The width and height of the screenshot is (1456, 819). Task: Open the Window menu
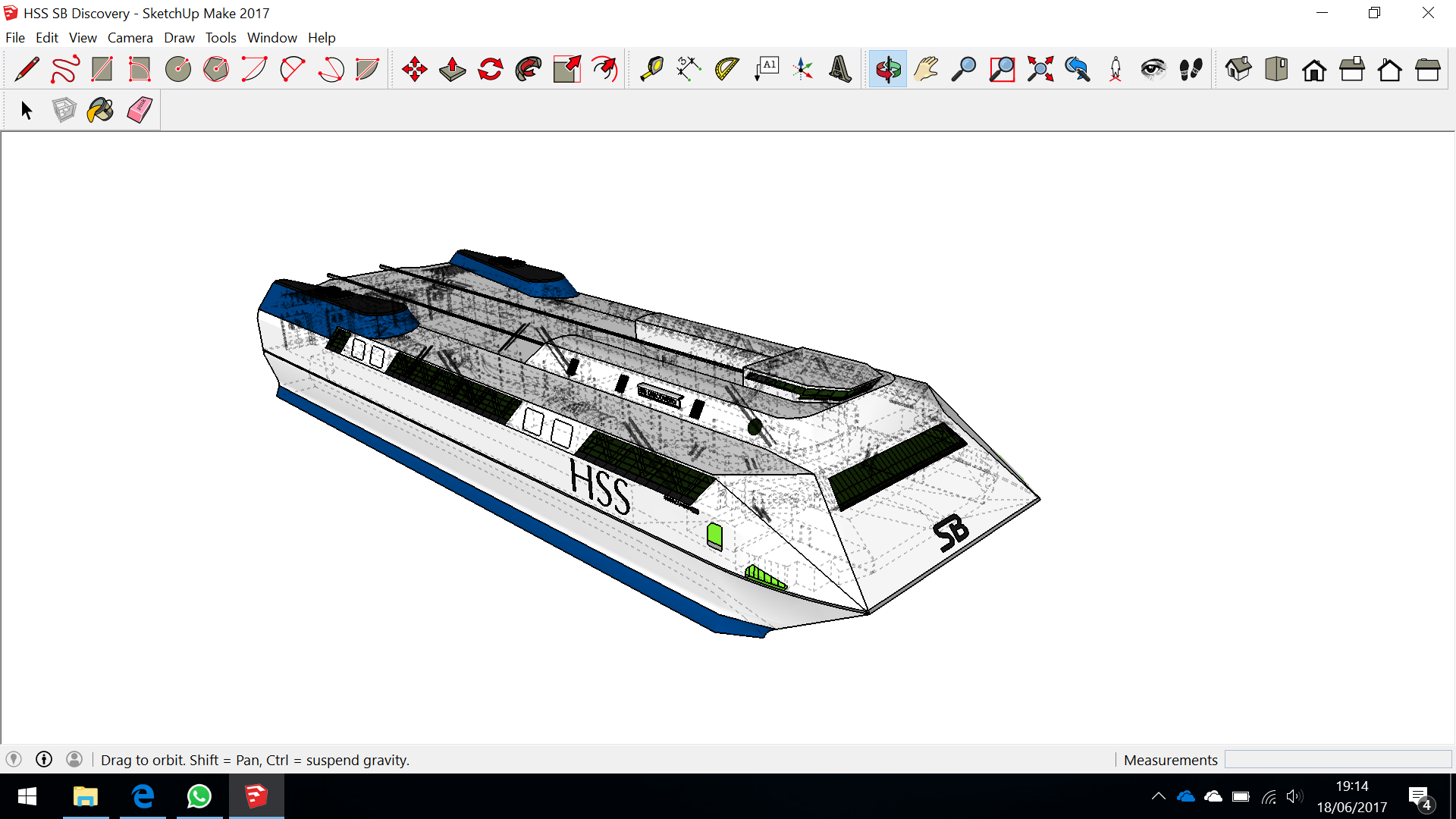271,37
